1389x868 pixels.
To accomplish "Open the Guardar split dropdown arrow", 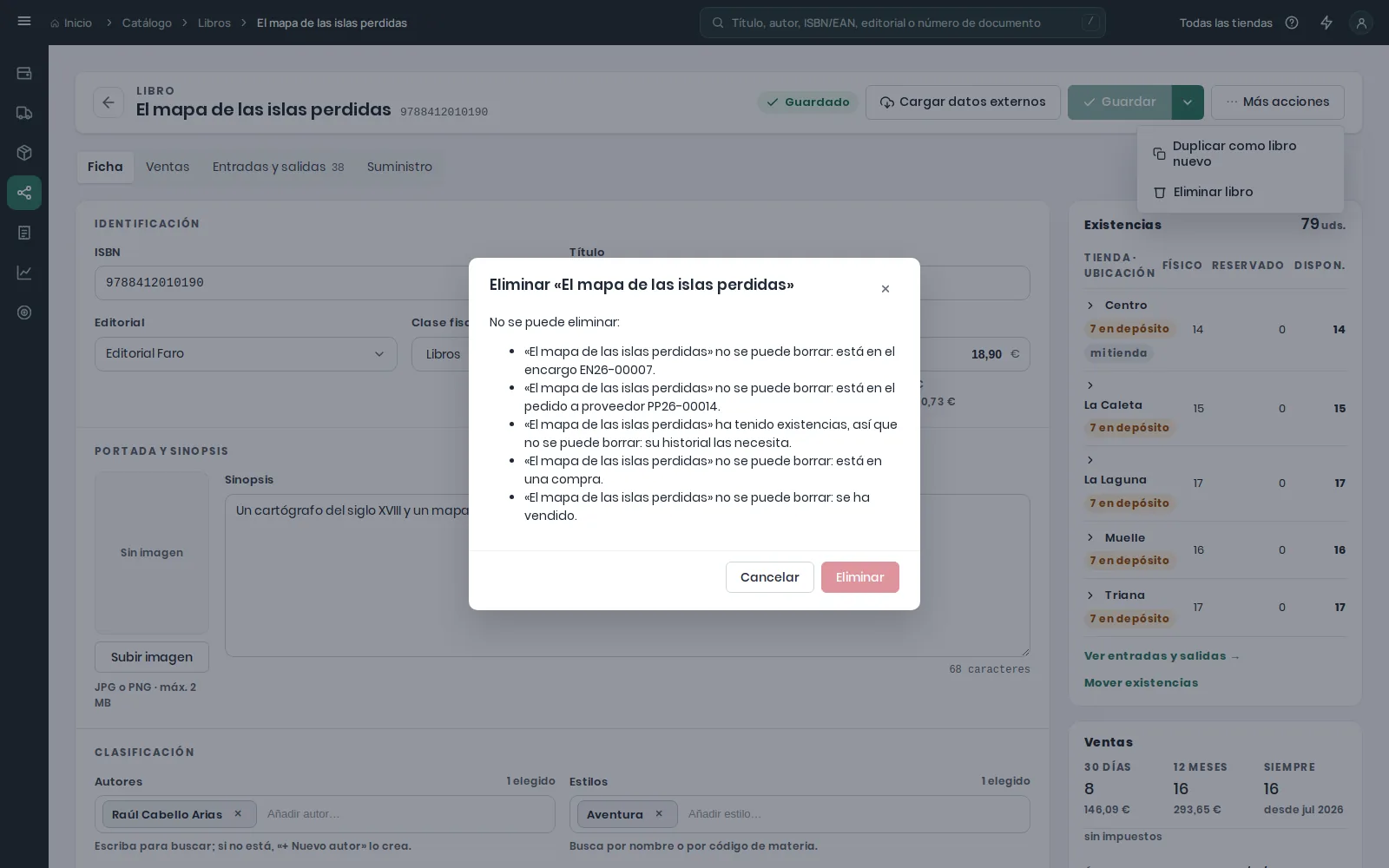I will (1188, 102).
